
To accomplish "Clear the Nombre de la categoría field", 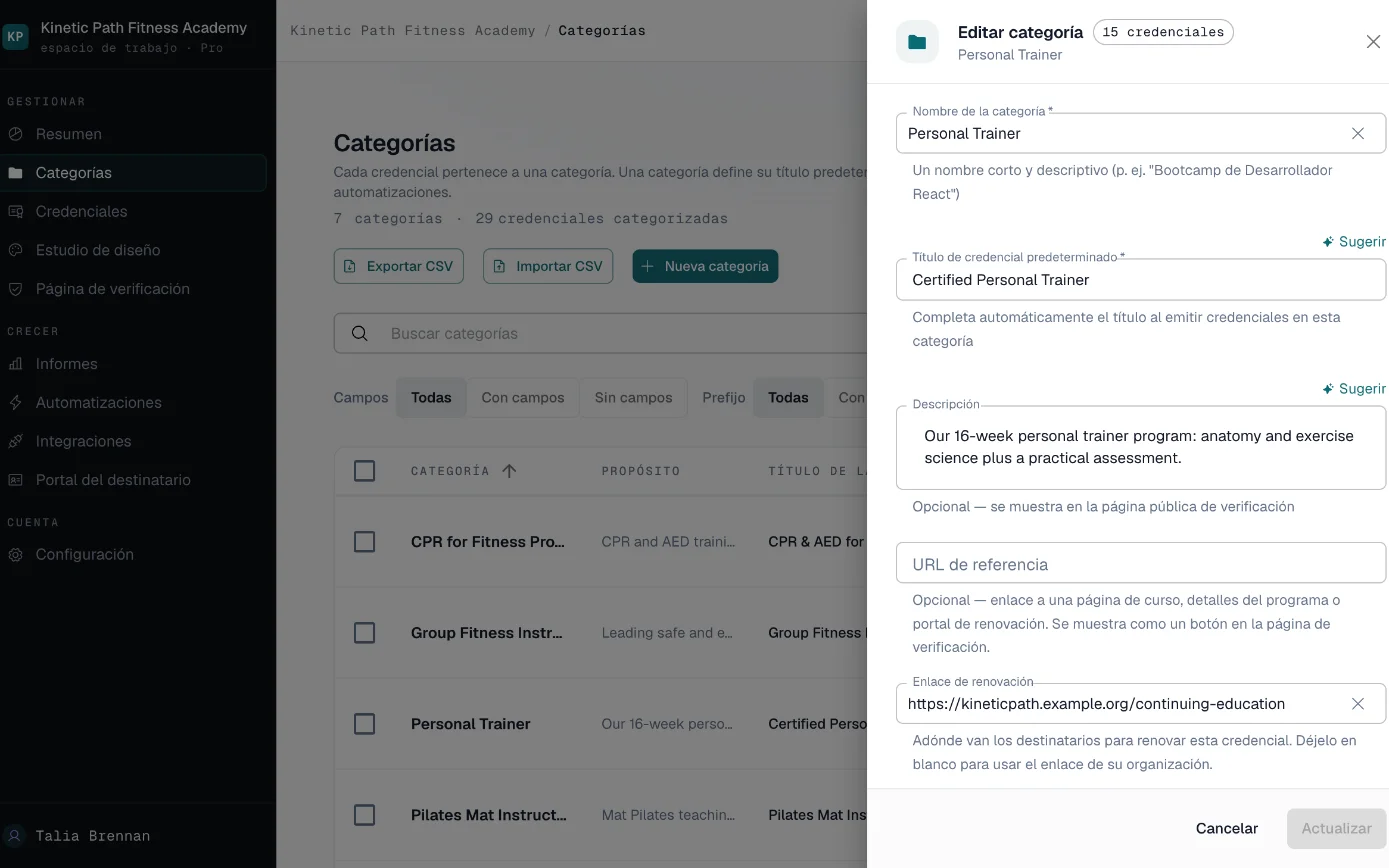I will pos(1358,134).
